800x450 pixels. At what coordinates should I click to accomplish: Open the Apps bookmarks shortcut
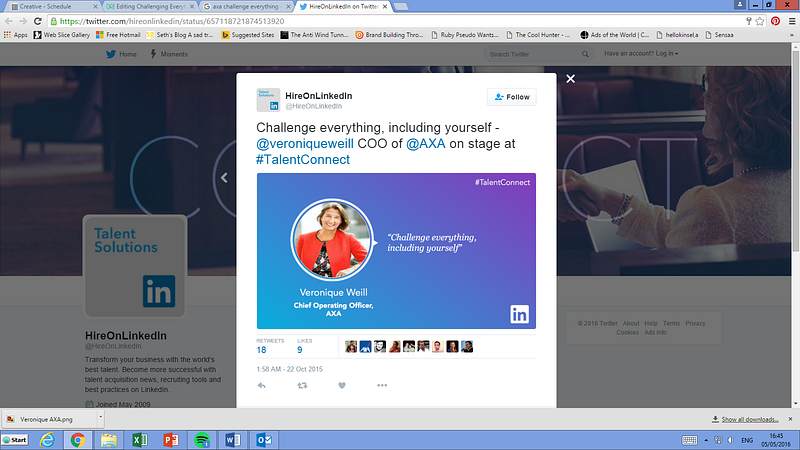click(15, 35)
